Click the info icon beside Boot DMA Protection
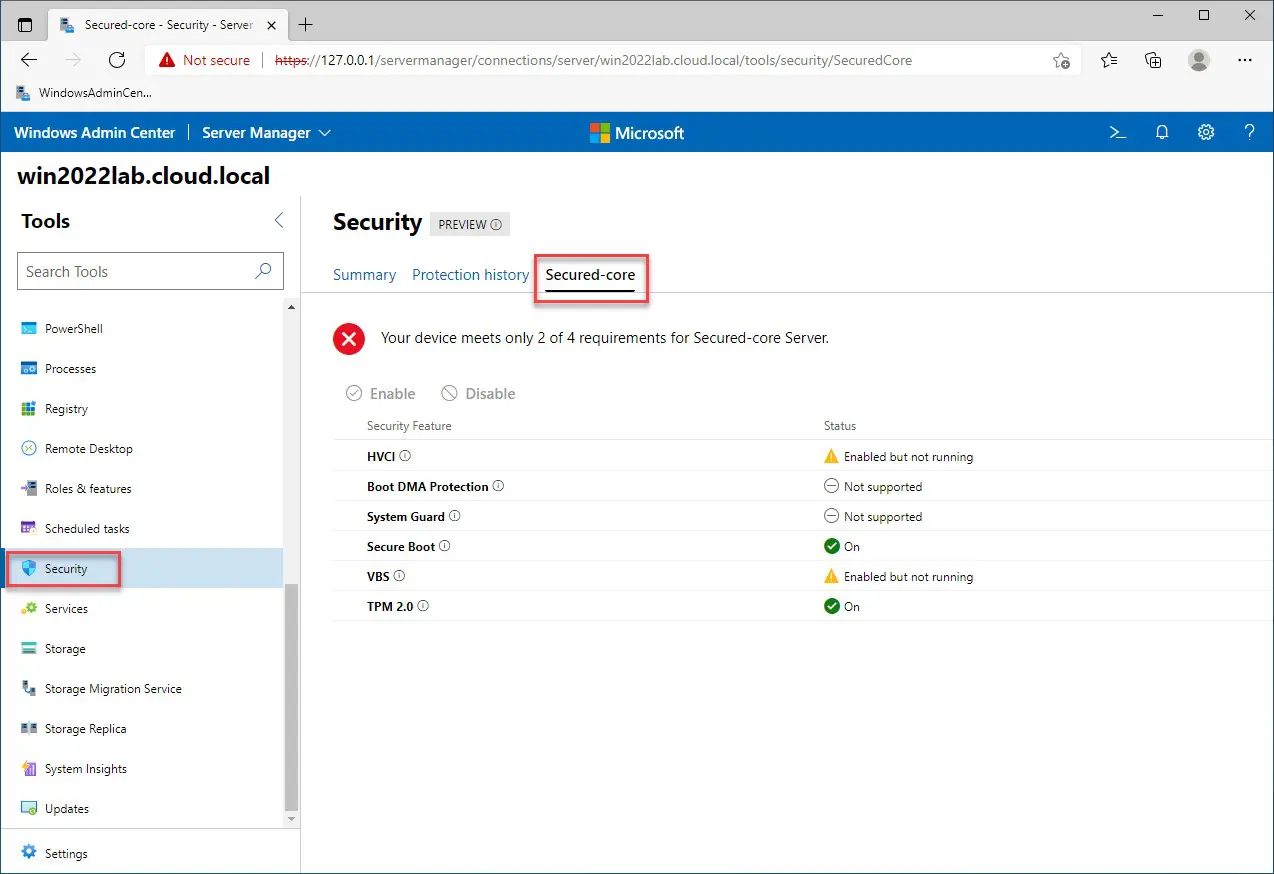1274x874 pixels. (x=498, y=486)
